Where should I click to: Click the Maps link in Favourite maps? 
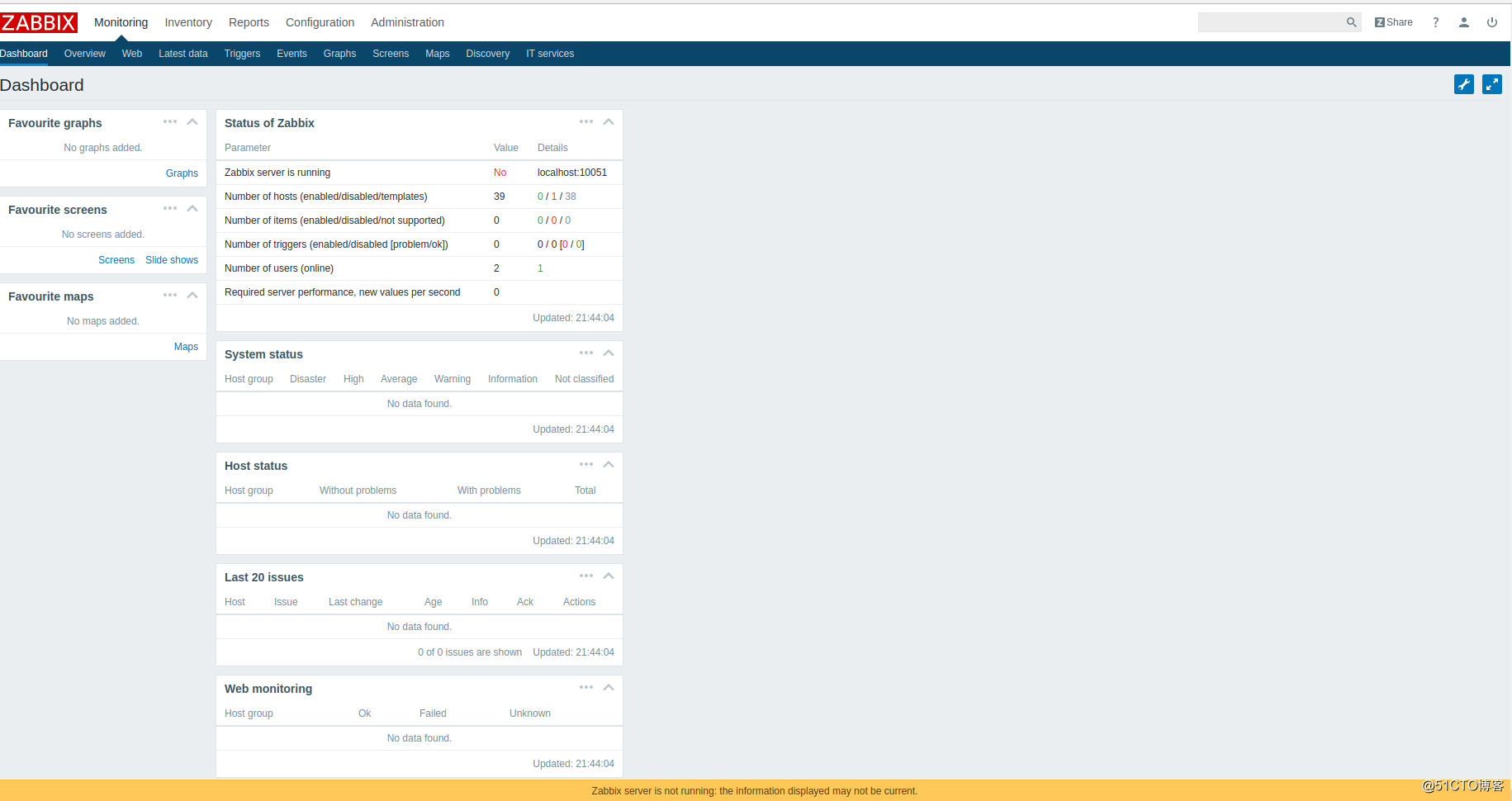186,347
